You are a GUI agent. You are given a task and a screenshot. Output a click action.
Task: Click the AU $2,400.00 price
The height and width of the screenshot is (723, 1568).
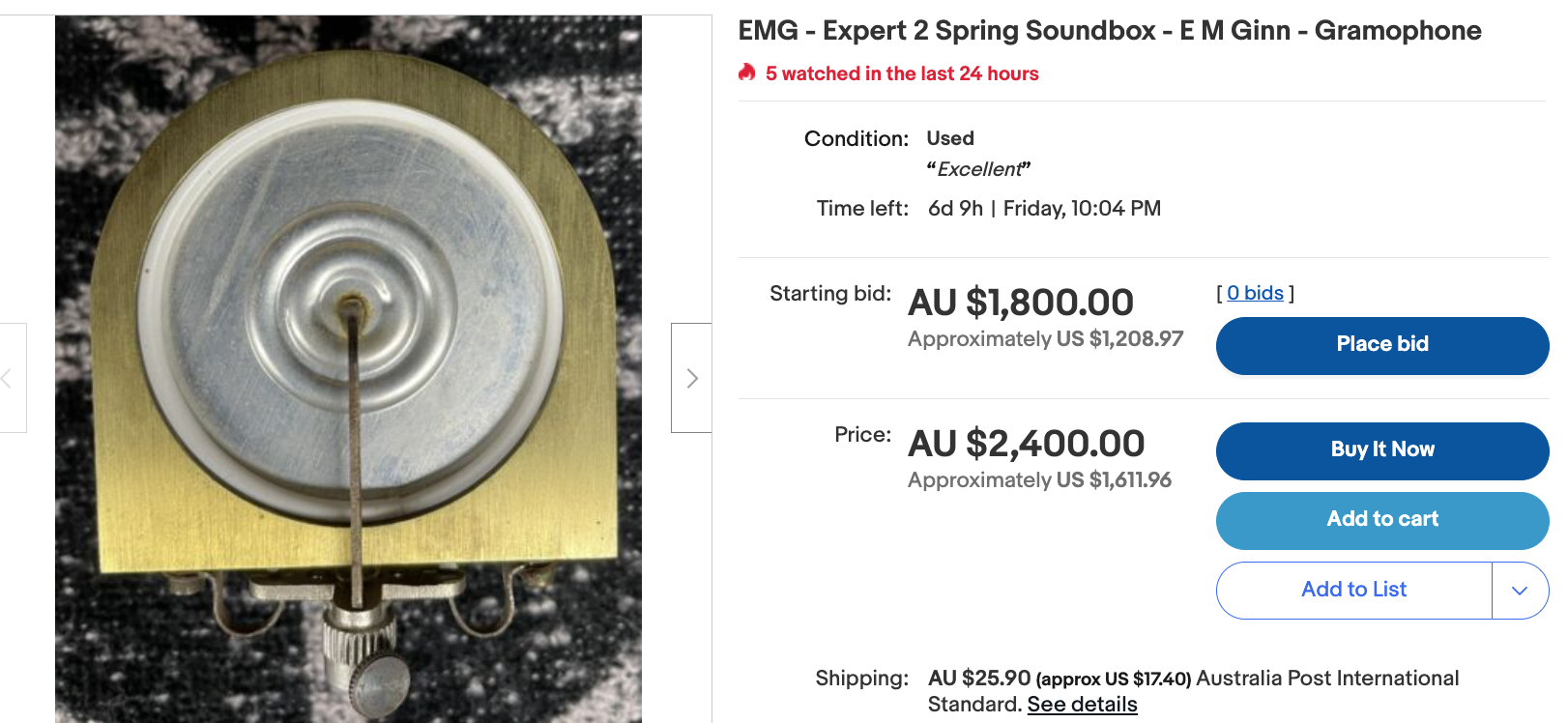click(x=1026, y=444)
